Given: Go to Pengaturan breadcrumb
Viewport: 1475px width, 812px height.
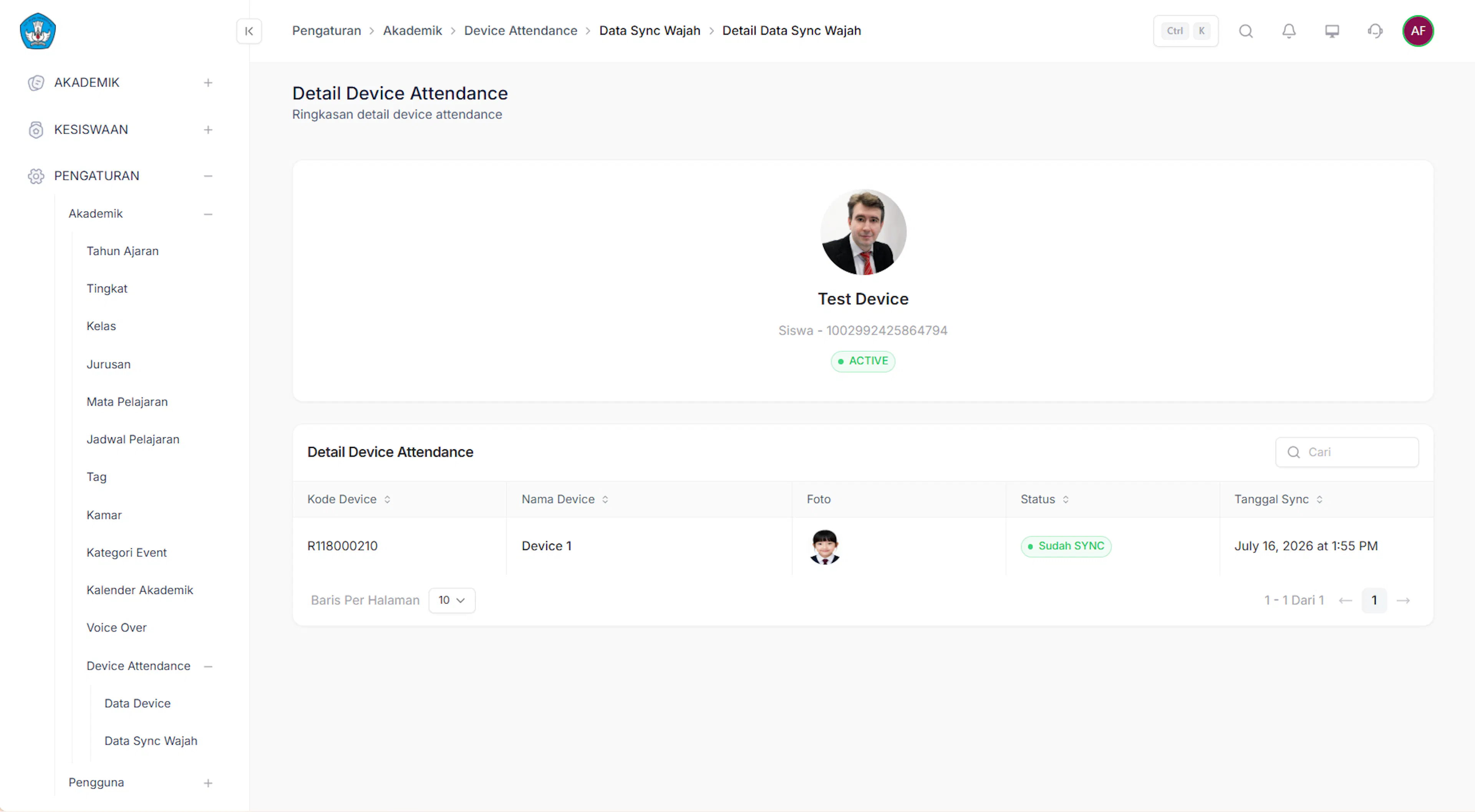Looking at the screenshot, I should click(326, 31).
